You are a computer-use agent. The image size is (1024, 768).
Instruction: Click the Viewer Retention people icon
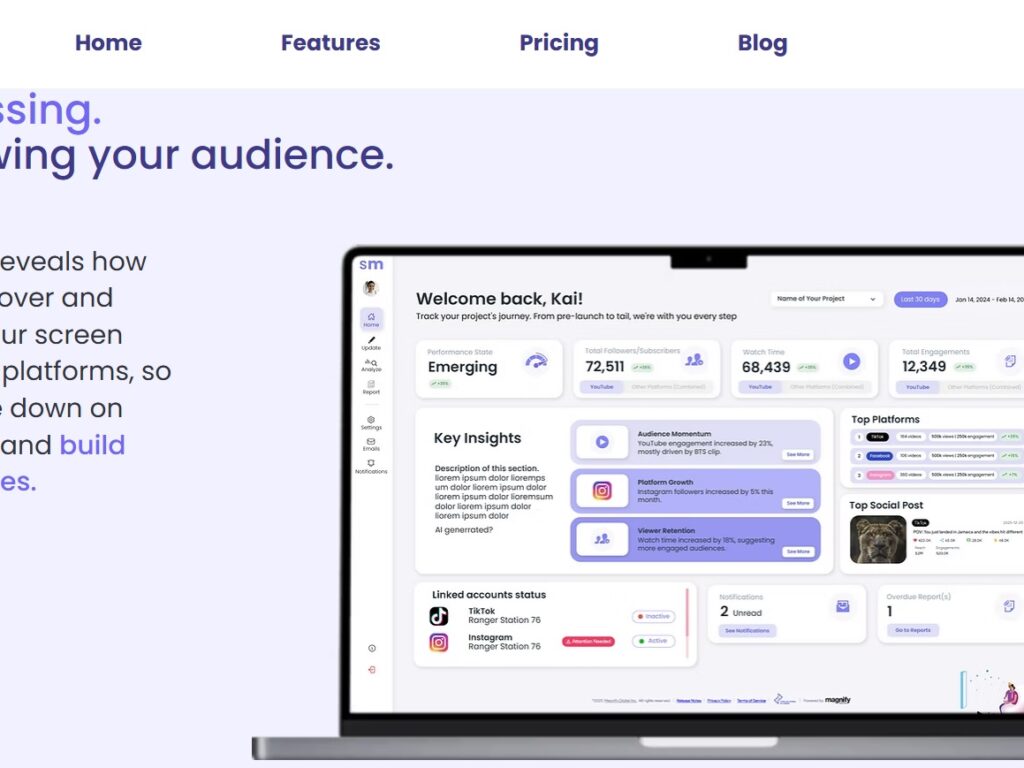(602, 539)
